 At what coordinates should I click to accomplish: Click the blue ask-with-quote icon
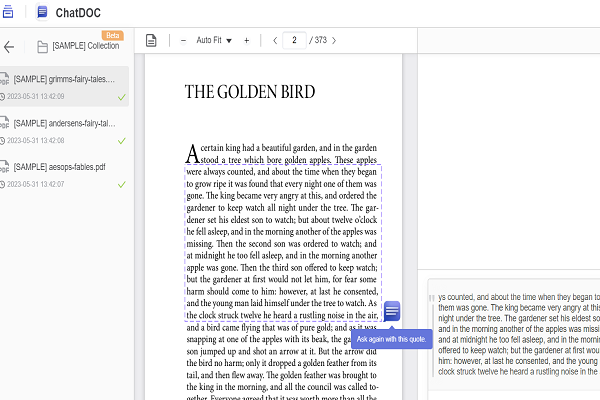point(392,311)
